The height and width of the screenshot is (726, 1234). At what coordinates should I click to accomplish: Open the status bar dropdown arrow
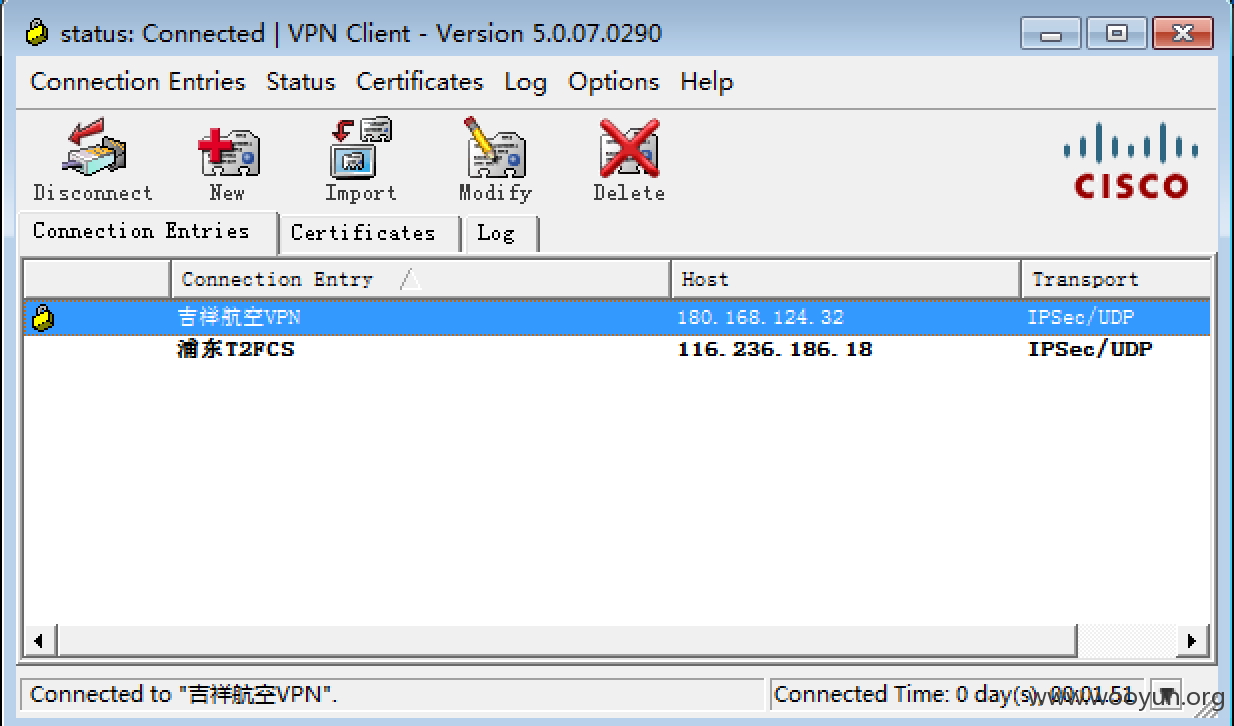tap(1166, 694)
